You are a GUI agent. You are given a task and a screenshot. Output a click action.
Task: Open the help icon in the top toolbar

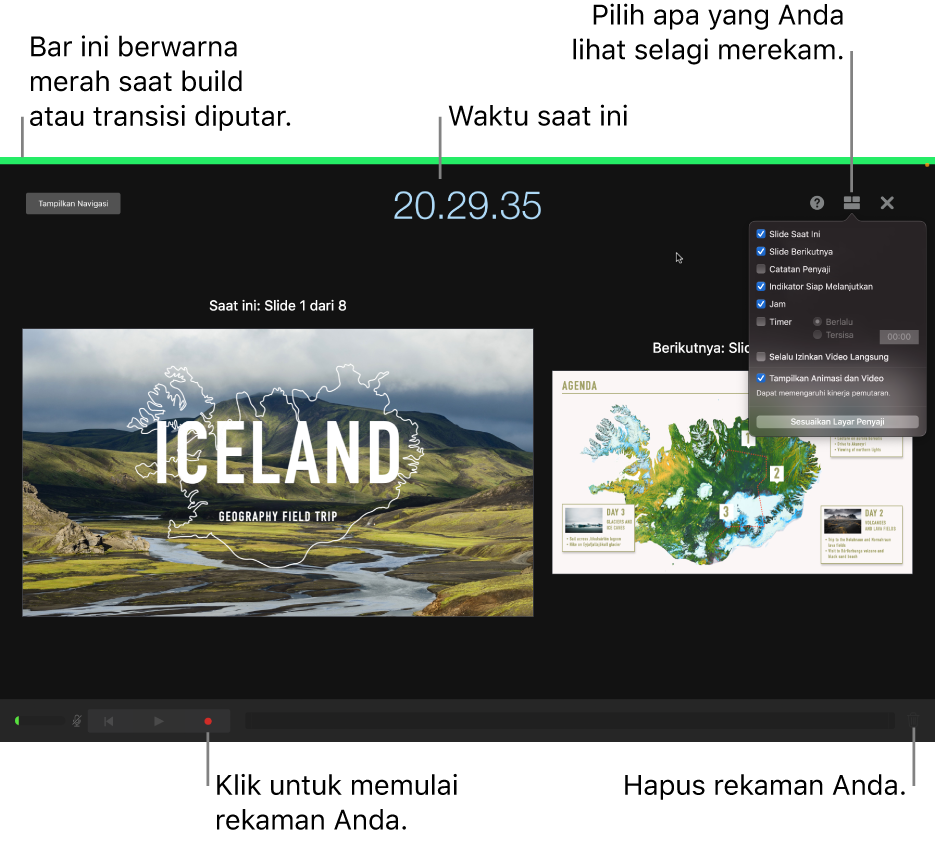click(x=817, y=203)
